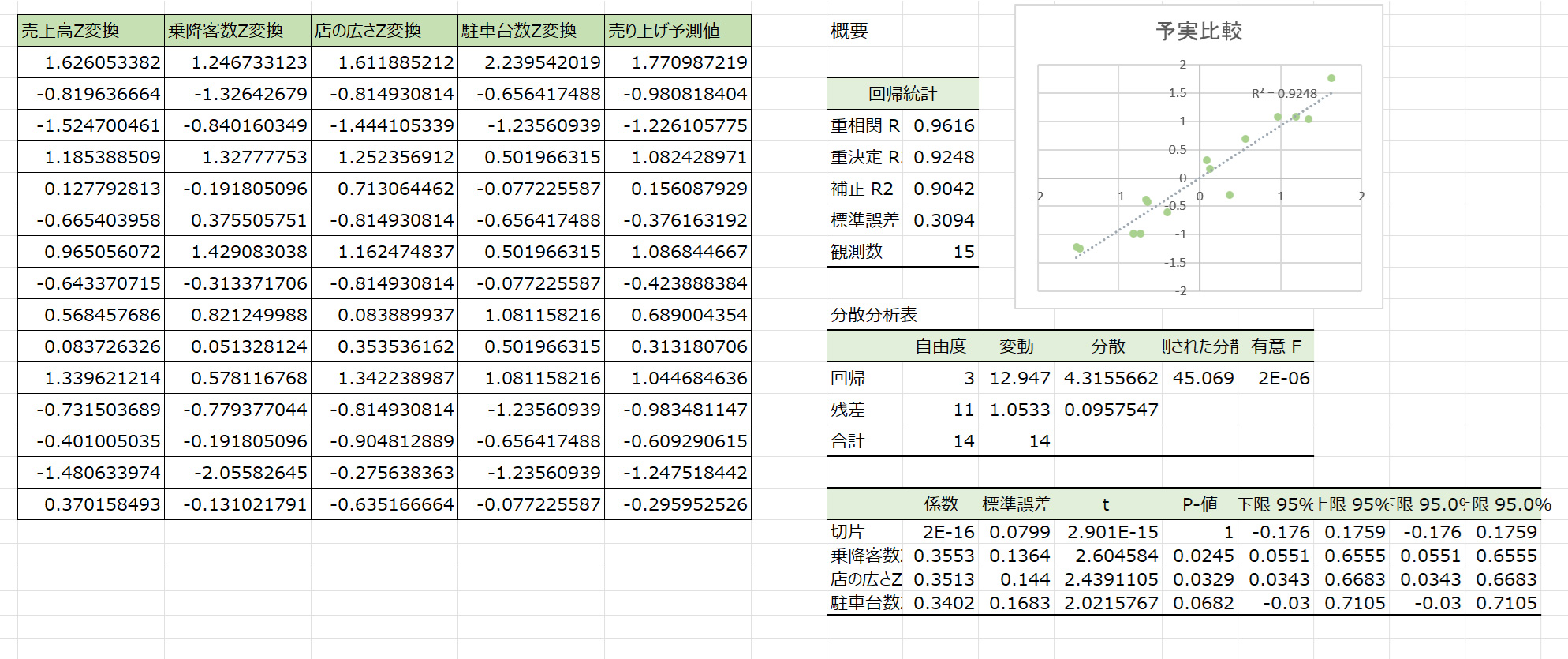Select the 観測数 value cell 15
The height and width of the screenshot is (659, 1568).
point(943,252)
